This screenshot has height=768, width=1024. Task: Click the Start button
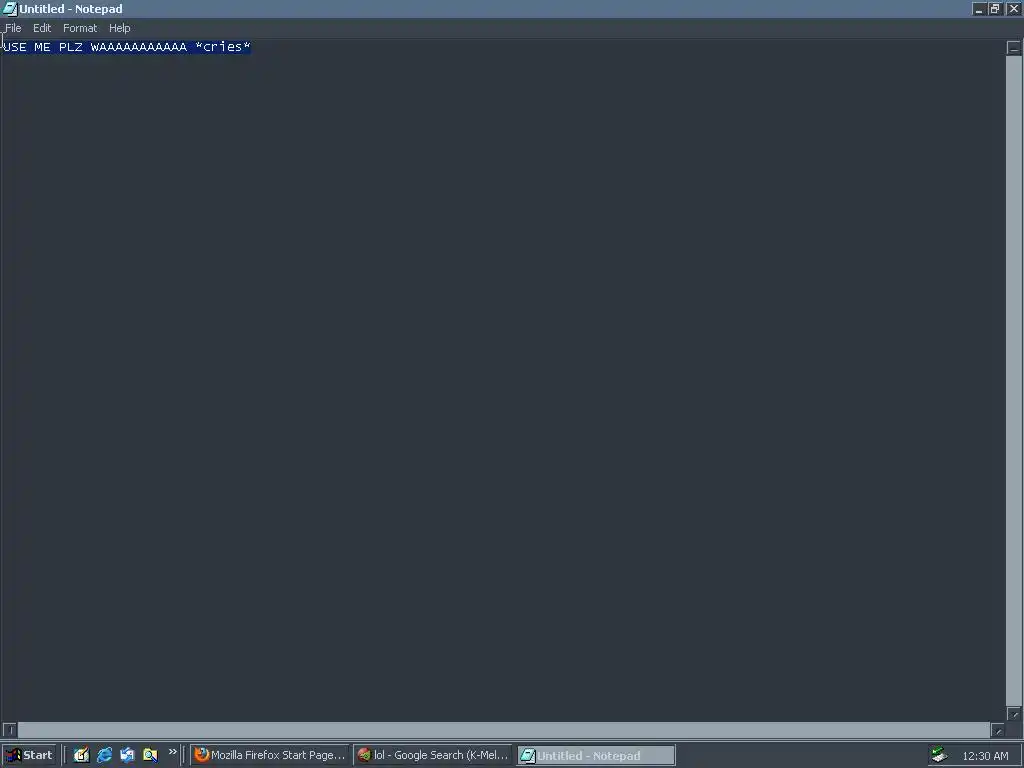(x=29, y=755)
